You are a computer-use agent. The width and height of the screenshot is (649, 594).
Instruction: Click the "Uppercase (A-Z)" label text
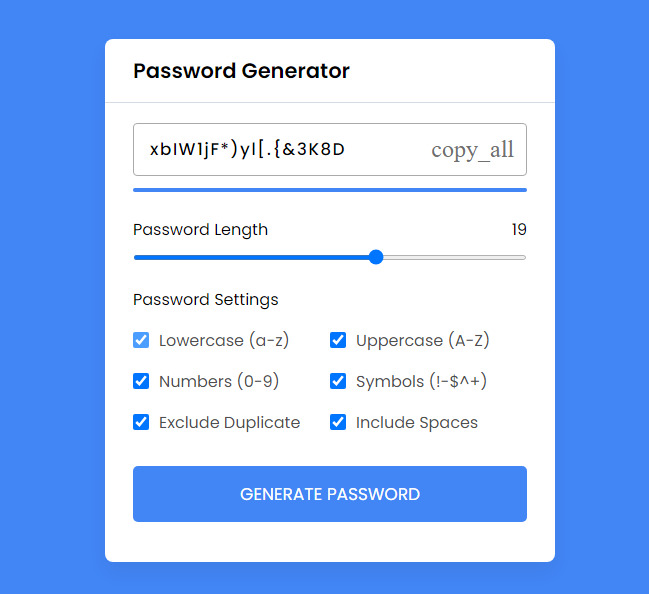pyautogui.click(x=422, y=340)
